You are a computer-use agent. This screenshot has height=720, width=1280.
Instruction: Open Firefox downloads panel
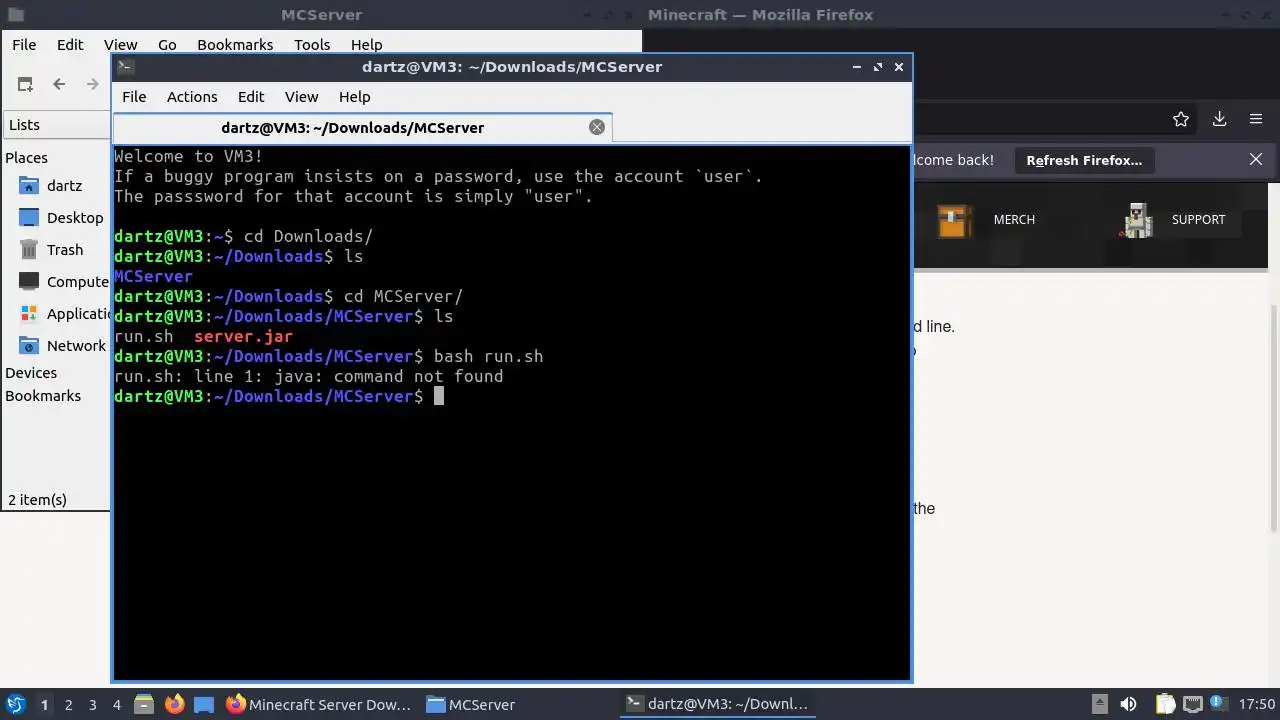[1219, 119]
